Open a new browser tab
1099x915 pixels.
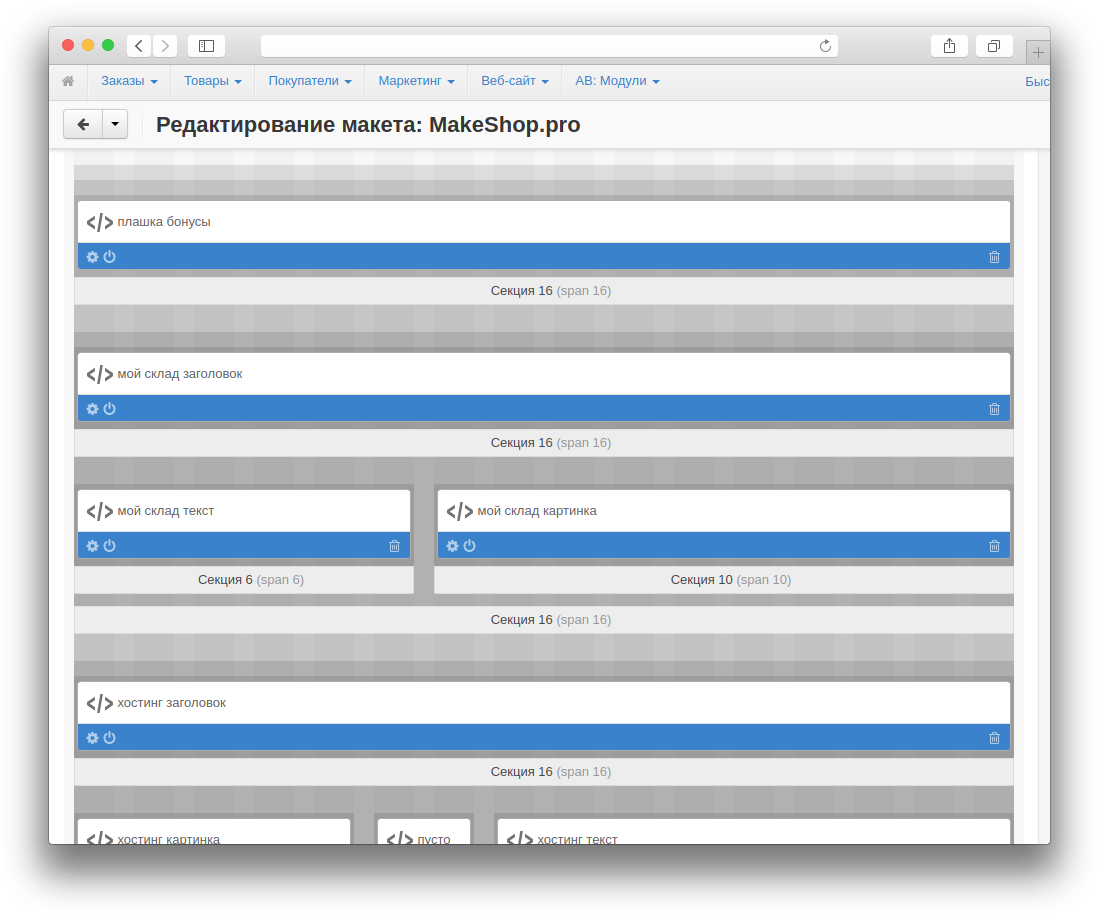tap(1038, 52)
